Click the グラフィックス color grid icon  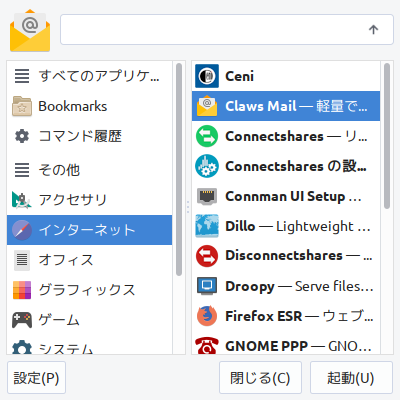[22, 290]
